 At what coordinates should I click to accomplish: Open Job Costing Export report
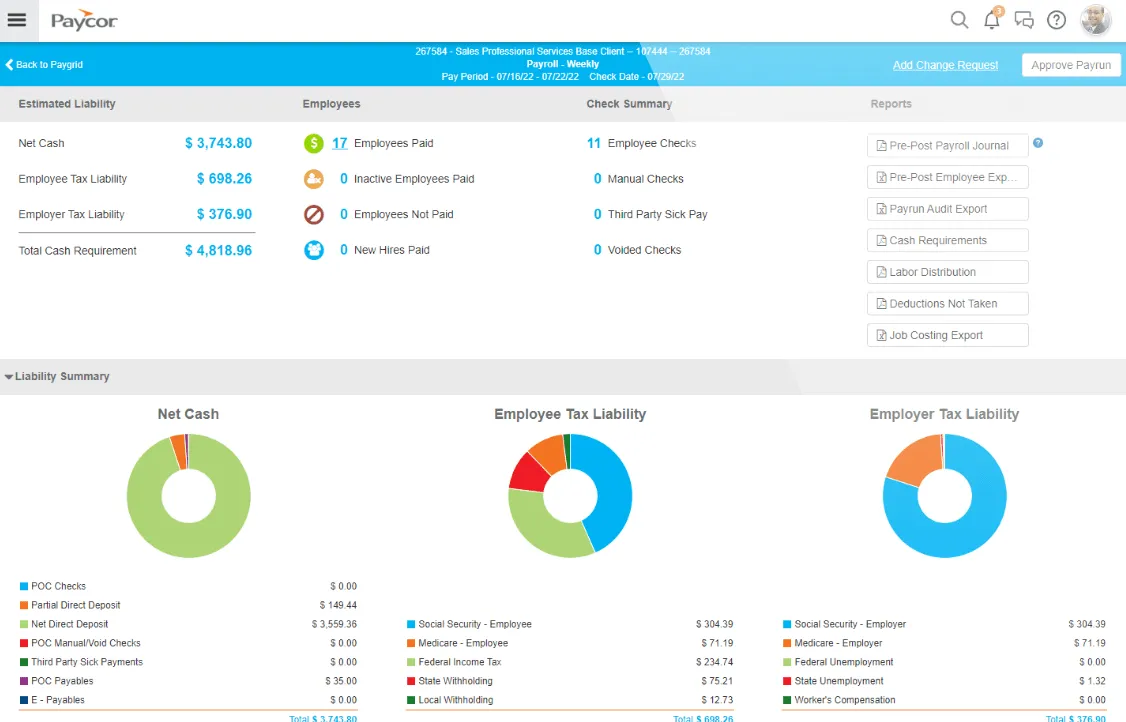[x=947, y=335]
